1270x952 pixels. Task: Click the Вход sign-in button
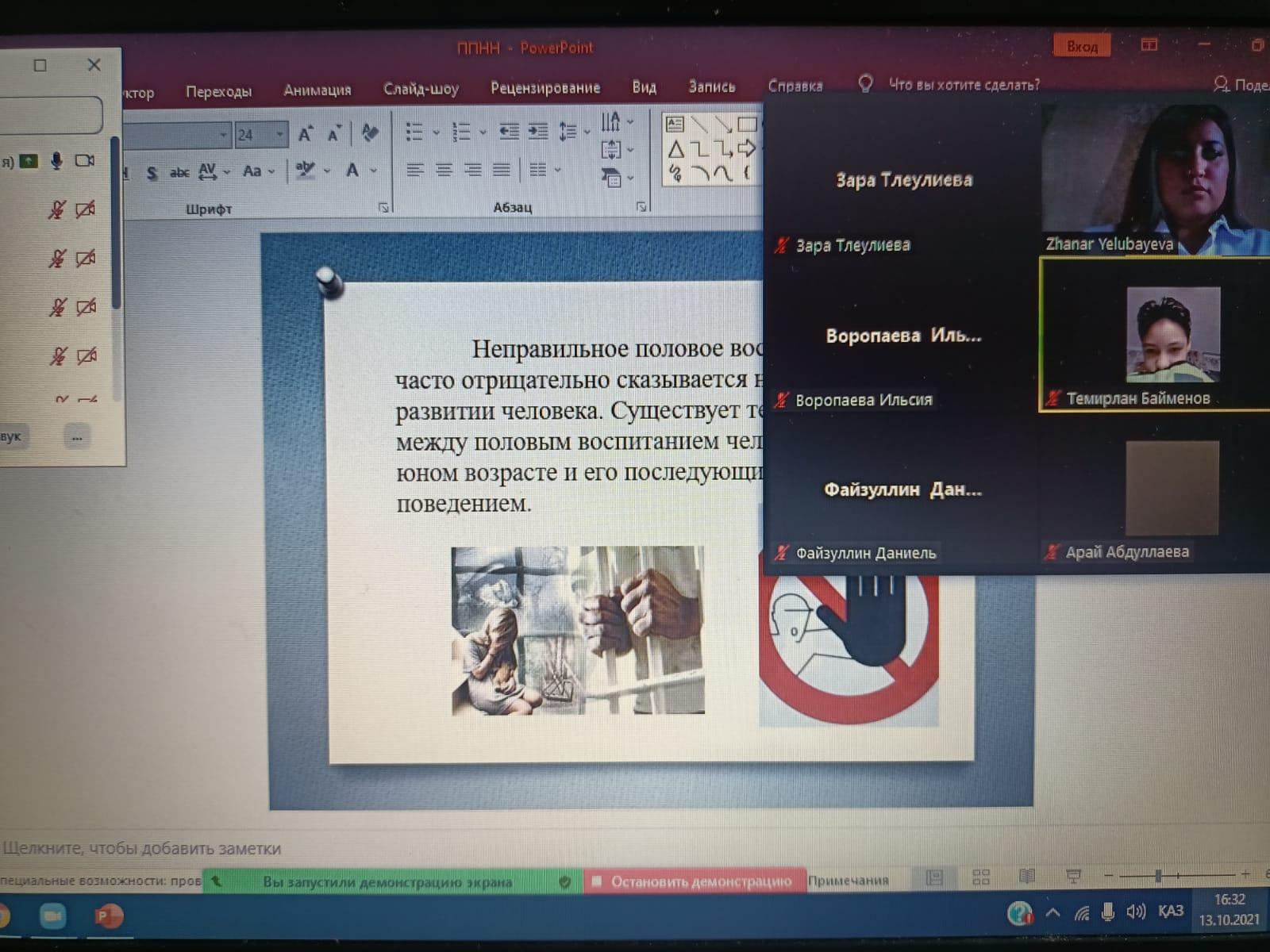pyautogui.click(x=1081, y=47)
